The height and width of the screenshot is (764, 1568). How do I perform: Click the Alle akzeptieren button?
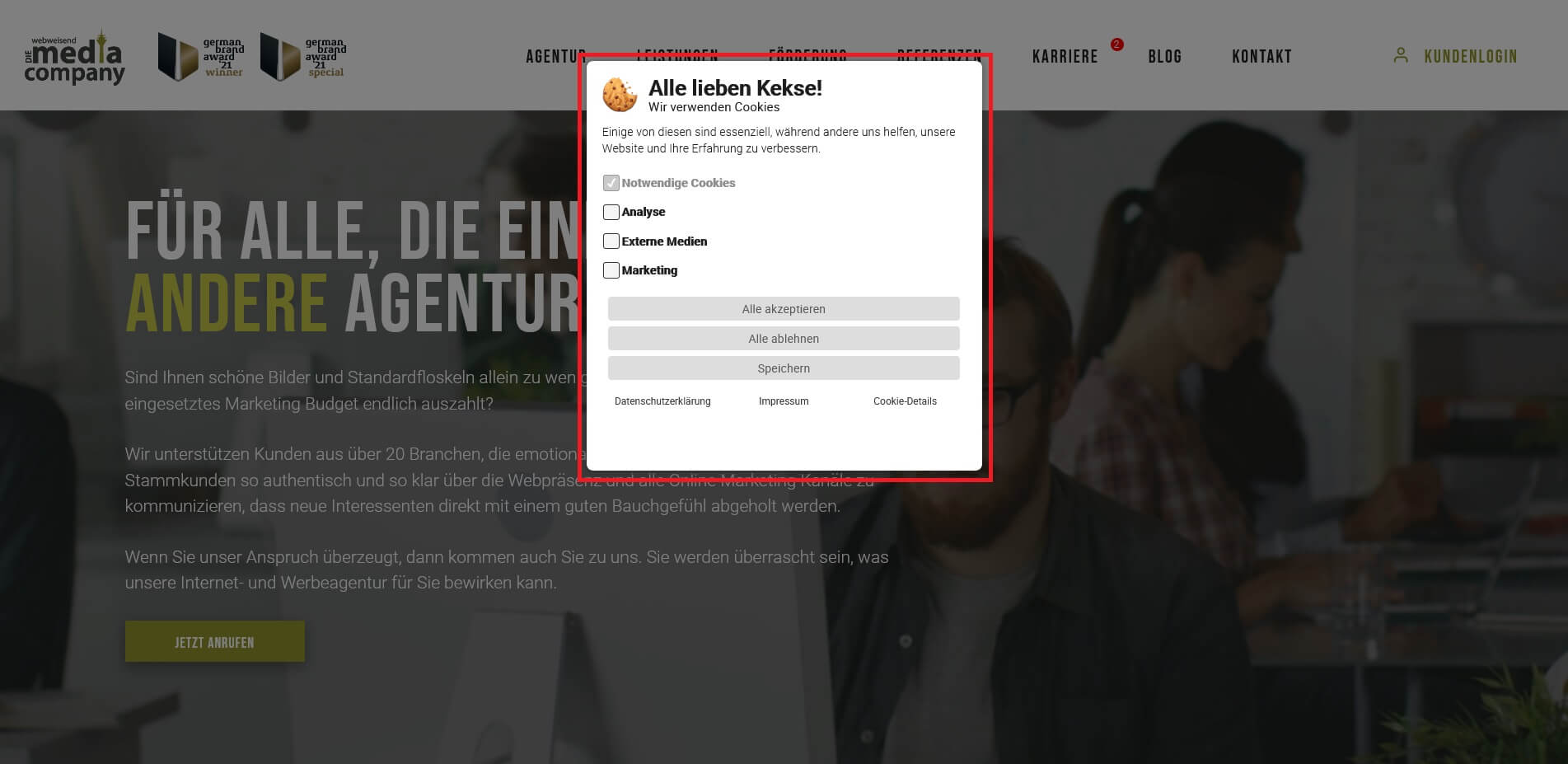coord(784,309)
